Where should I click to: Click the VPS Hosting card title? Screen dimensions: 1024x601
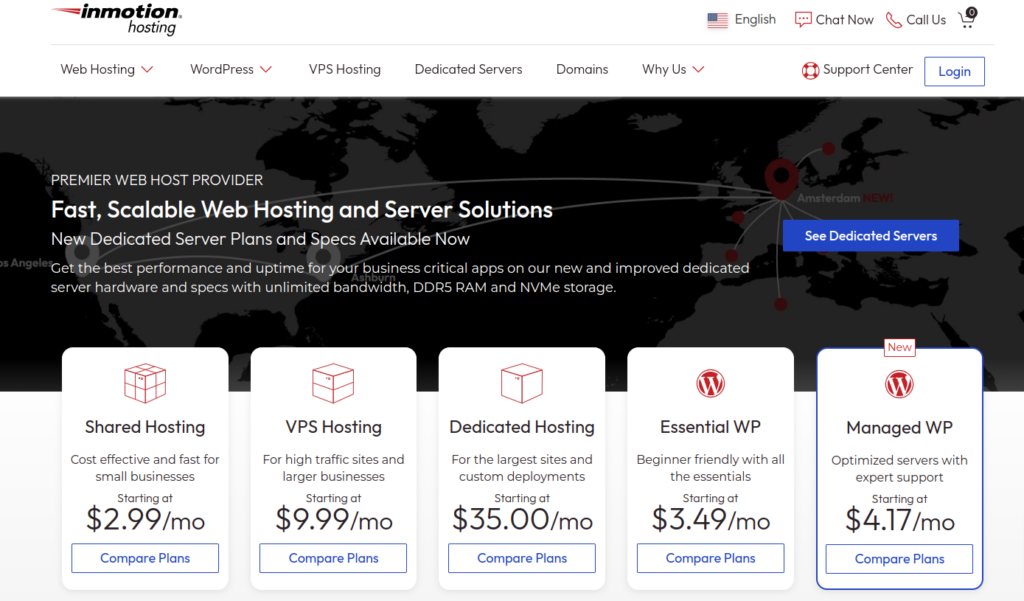click(333, 427)
